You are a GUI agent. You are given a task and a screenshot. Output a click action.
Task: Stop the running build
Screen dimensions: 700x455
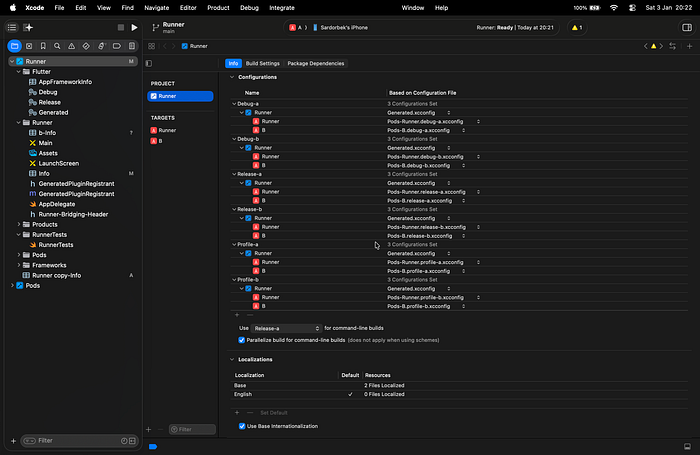point(121,28)
